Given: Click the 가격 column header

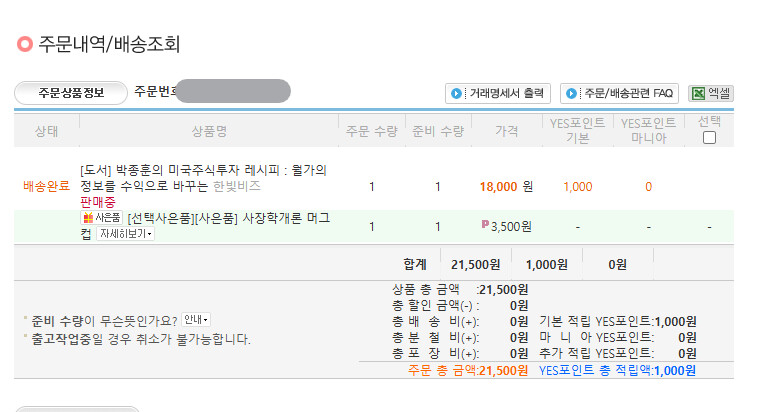Looking at the screenshot, I should tap(506, 131).
